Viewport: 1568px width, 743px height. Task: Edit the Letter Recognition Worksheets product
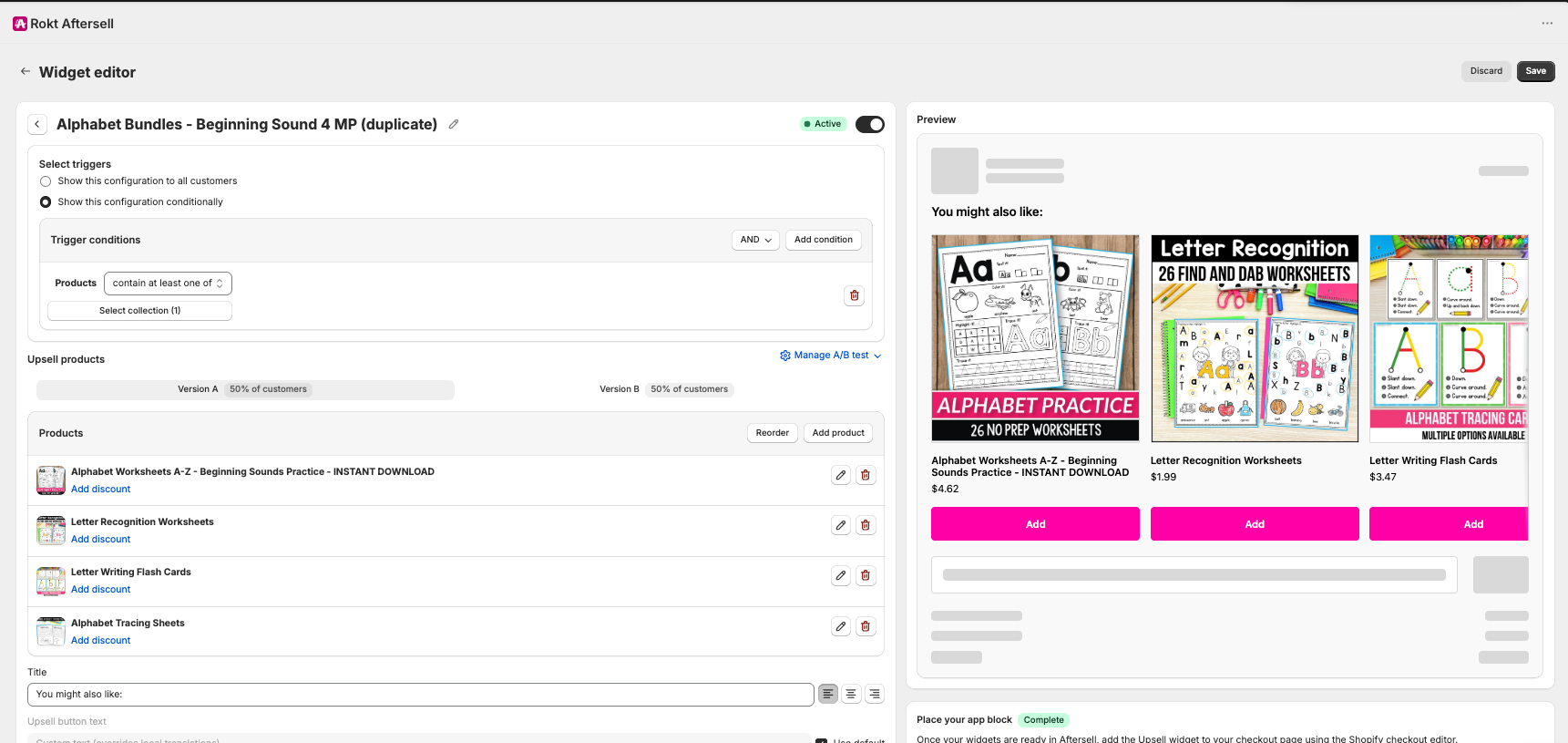(841, 525)
